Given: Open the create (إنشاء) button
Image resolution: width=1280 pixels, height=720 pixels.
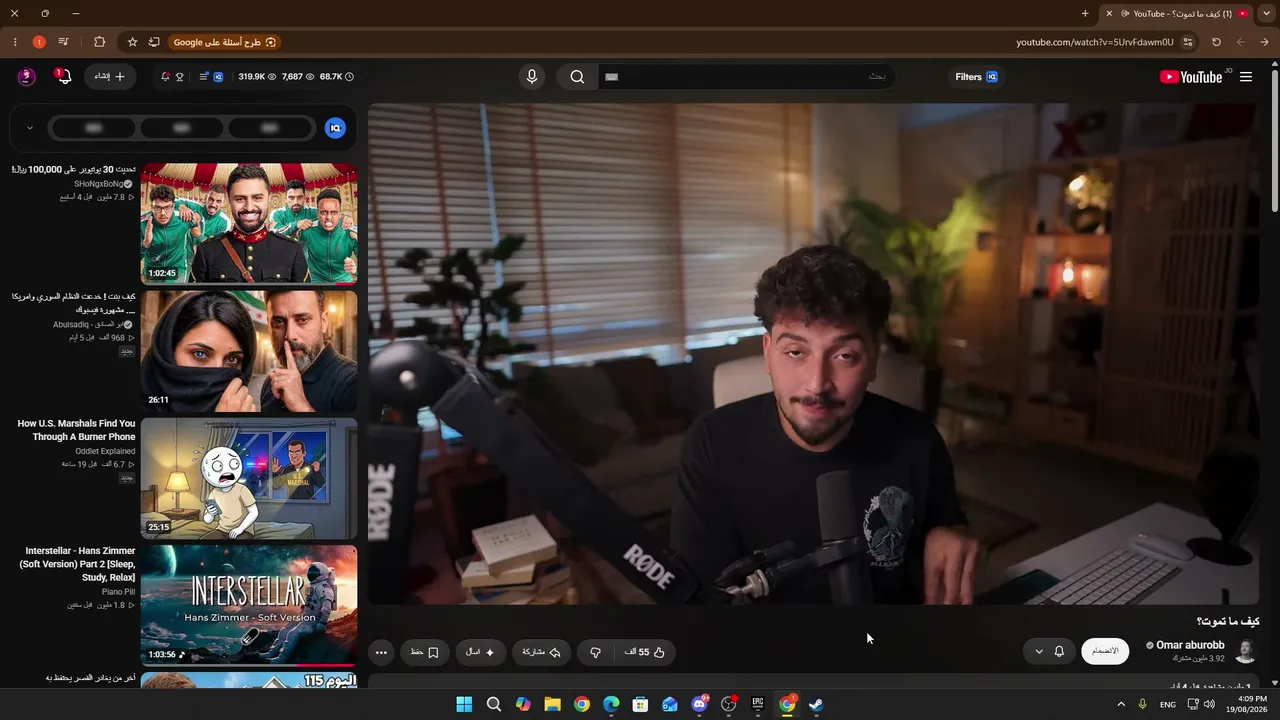Looking at the screenshot, I should tap(110, 77).
